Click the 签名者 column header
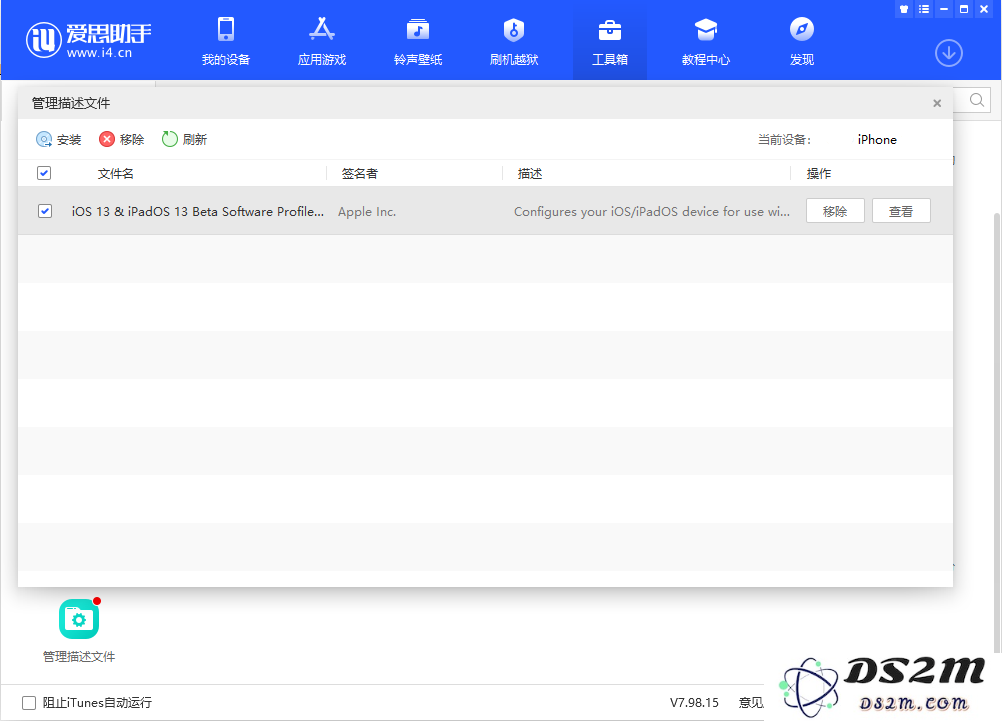The width and height of the screenshot is (1002, 721). 360,173
